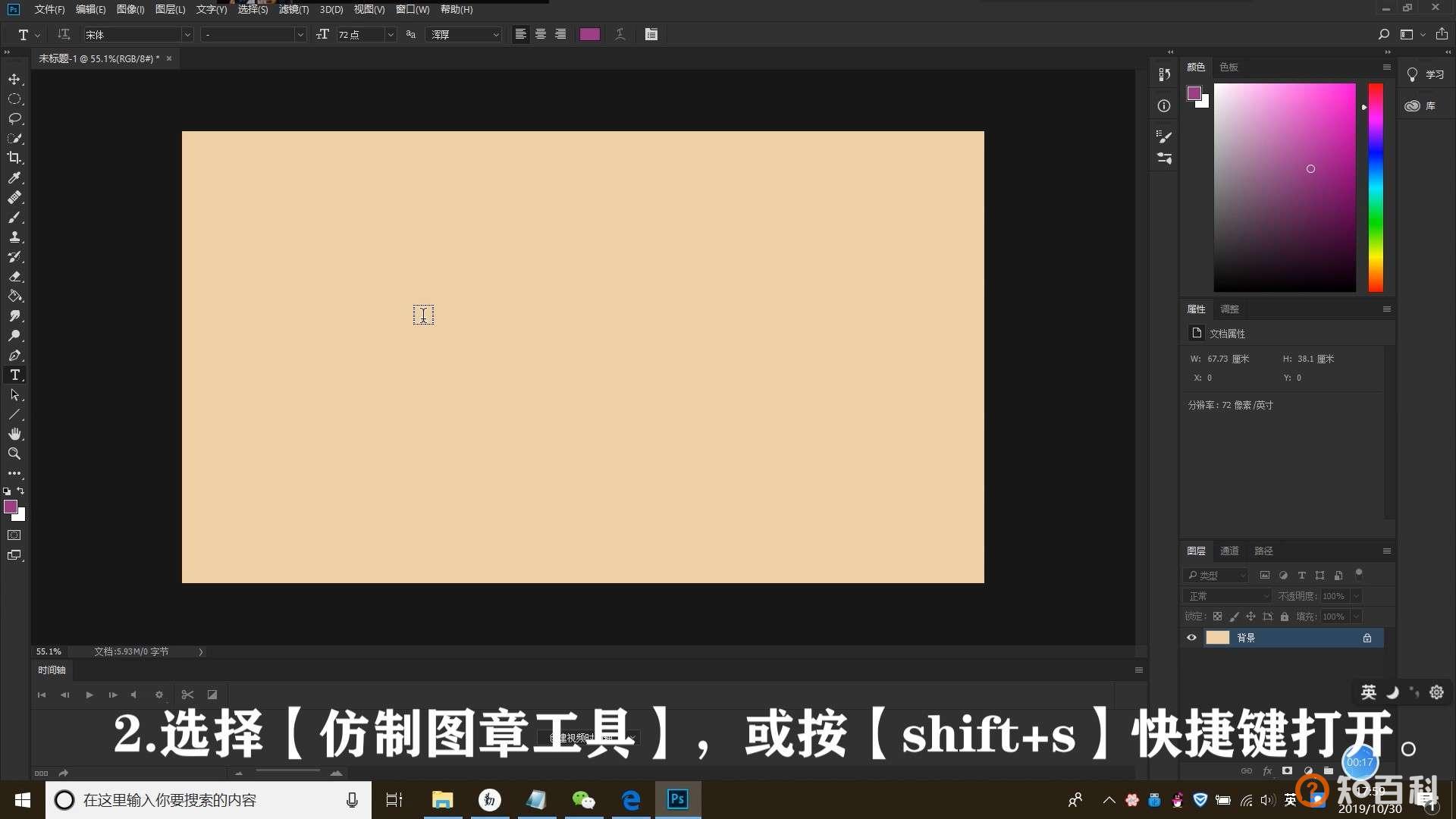Open layer filter type dropdown 类型

[x=1216, y=575]
